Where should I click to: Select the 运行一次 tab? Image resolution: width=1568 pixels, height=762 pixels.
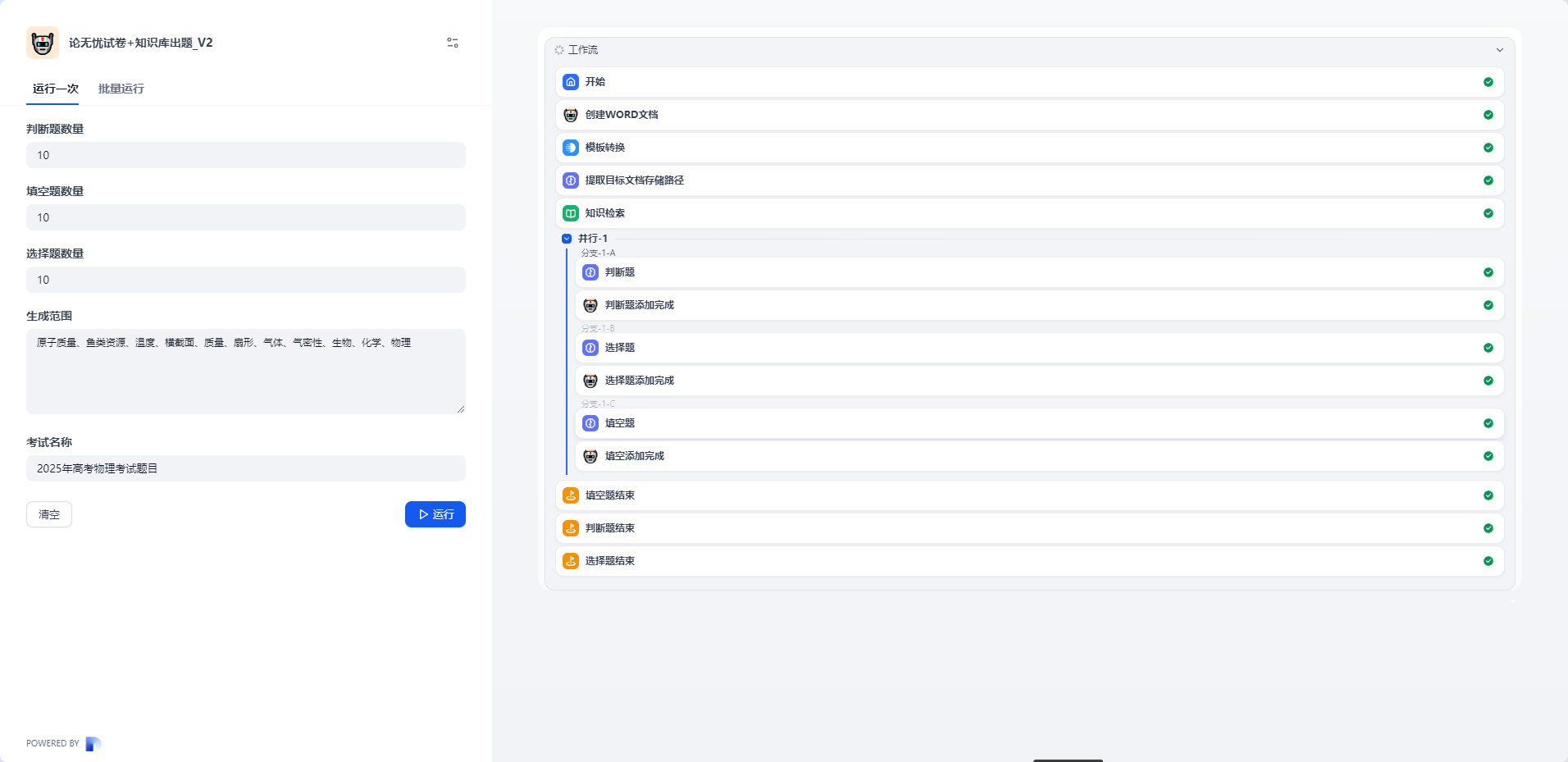[55, 89]
